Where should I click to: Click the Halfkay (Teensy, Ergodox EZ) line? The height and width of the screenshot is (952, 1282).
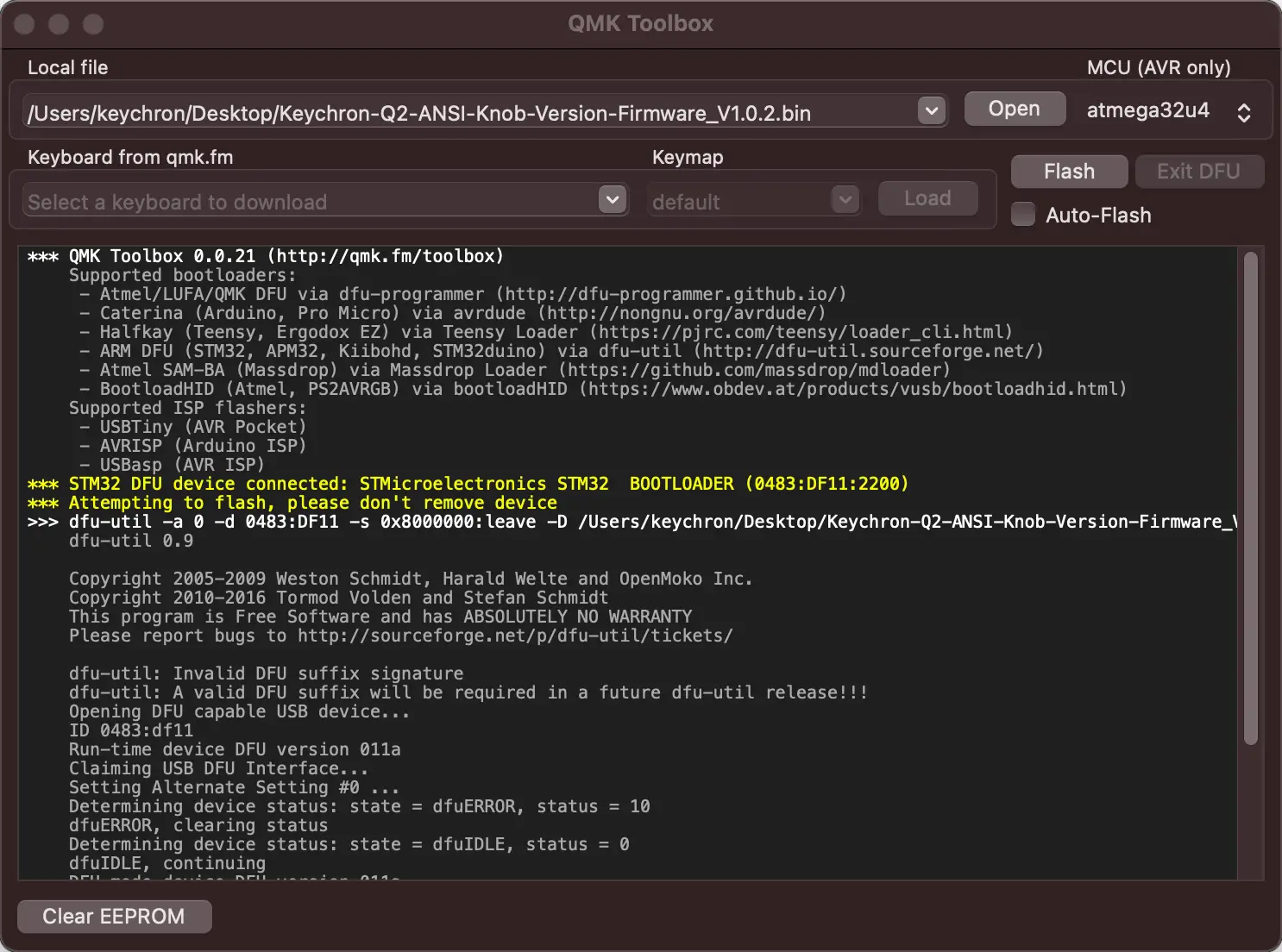[545, 332]
